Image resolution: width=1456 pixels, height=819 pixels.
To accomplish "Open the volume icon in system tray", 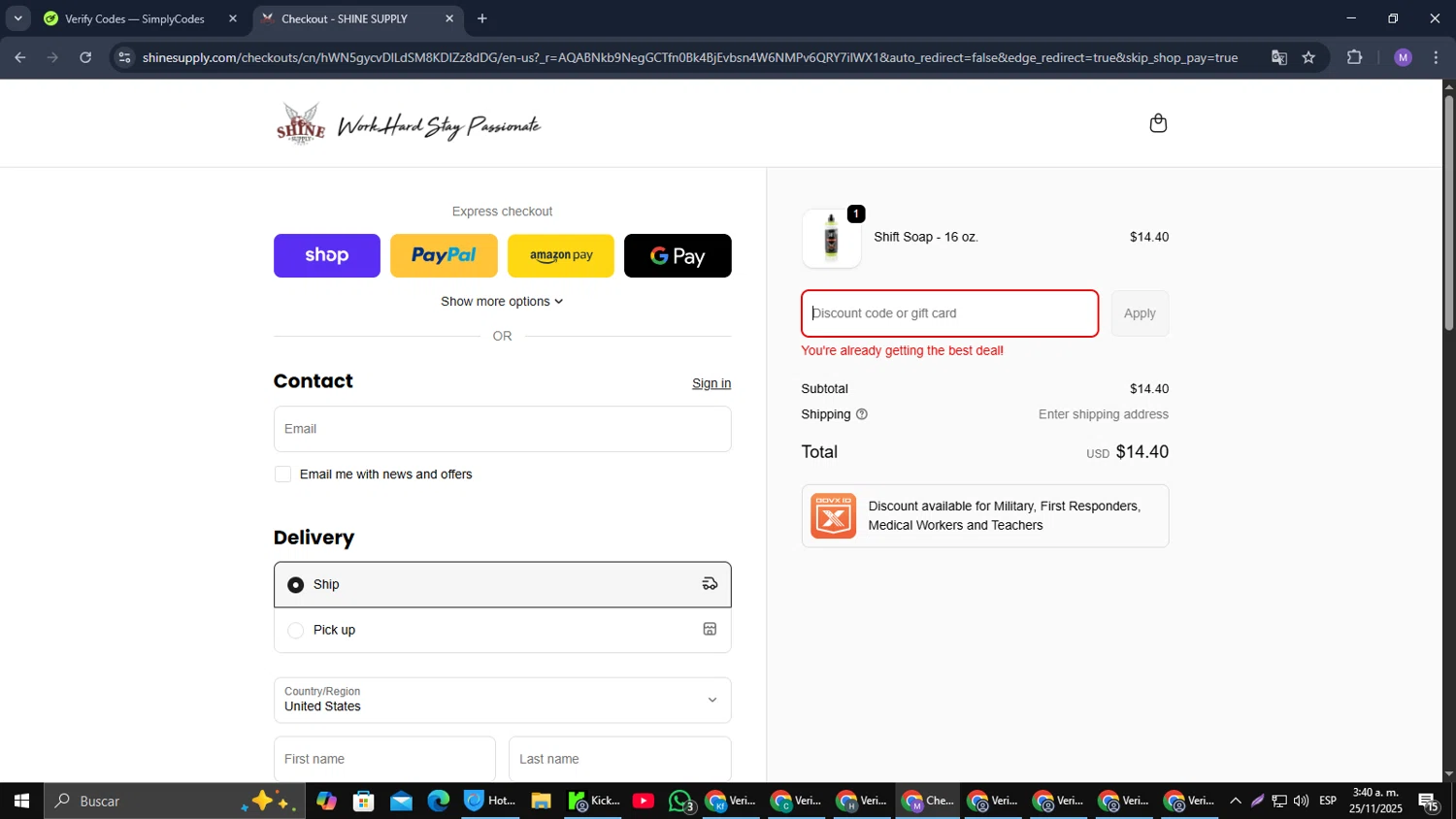I will [1301, 801].
